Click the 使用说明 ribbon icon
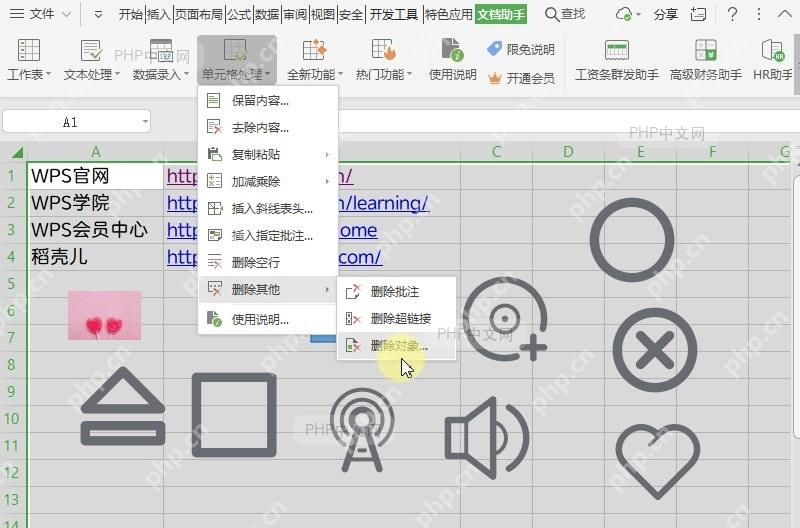The height and width of the screenshot is (528, 800). (453, 60)
